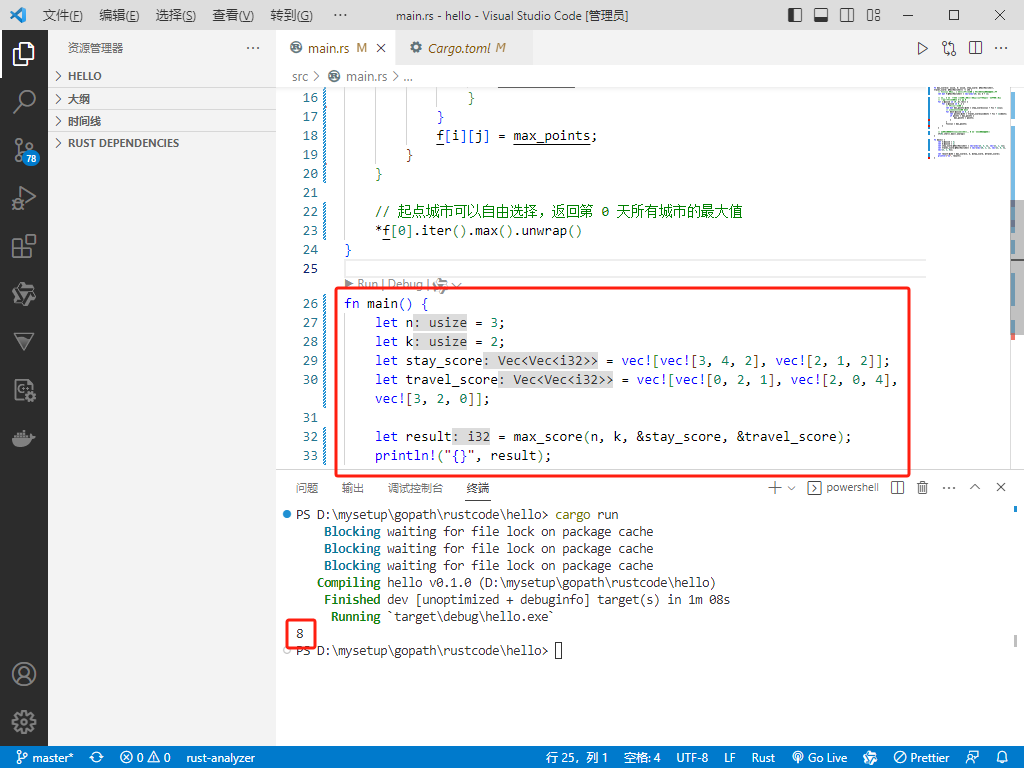Select the main.rs editor tab

pyautogui.click(x=337, y=48)
